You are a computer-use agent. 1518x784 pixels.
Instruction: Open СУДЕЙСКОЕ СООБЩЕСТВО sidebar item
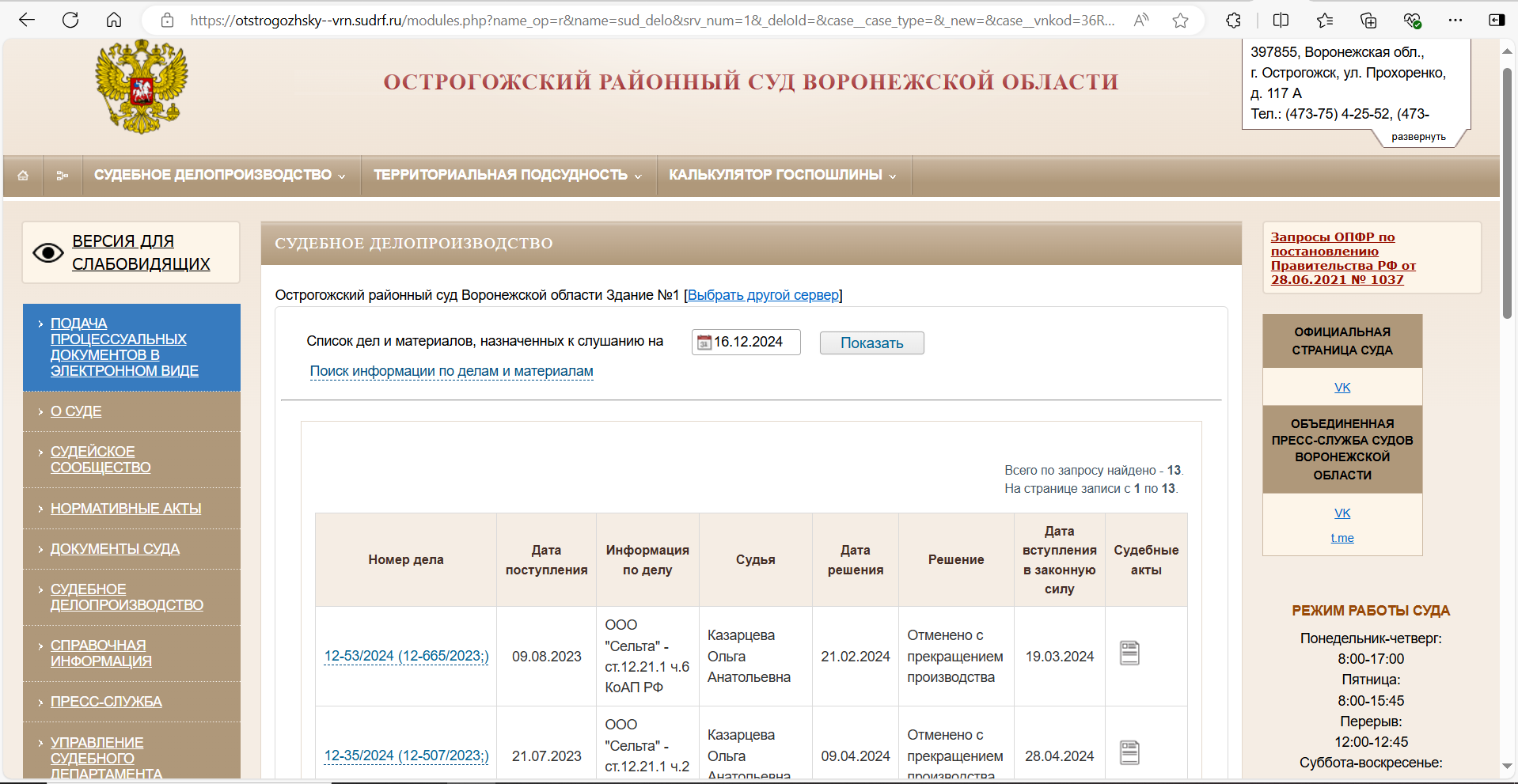(101, 460)
